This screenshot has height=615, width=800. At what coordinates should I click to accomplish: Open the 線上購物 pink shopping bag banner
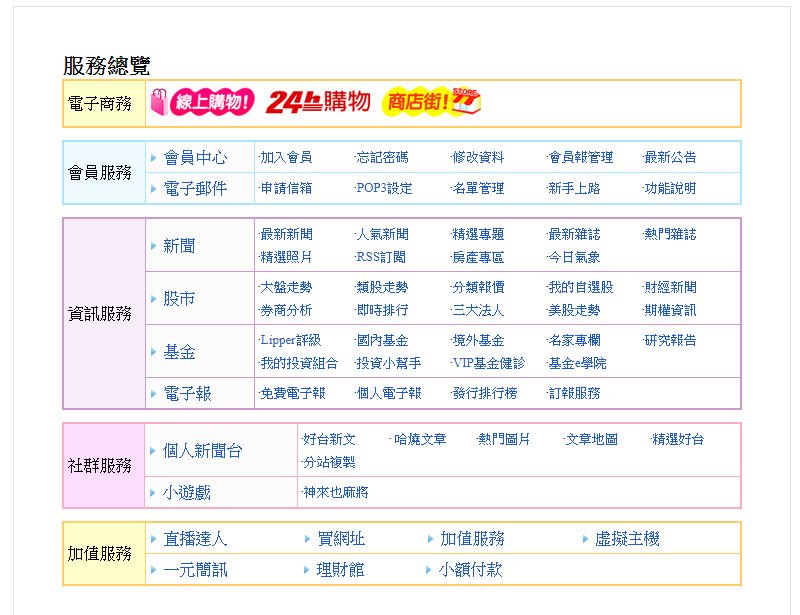pos(203,102)
